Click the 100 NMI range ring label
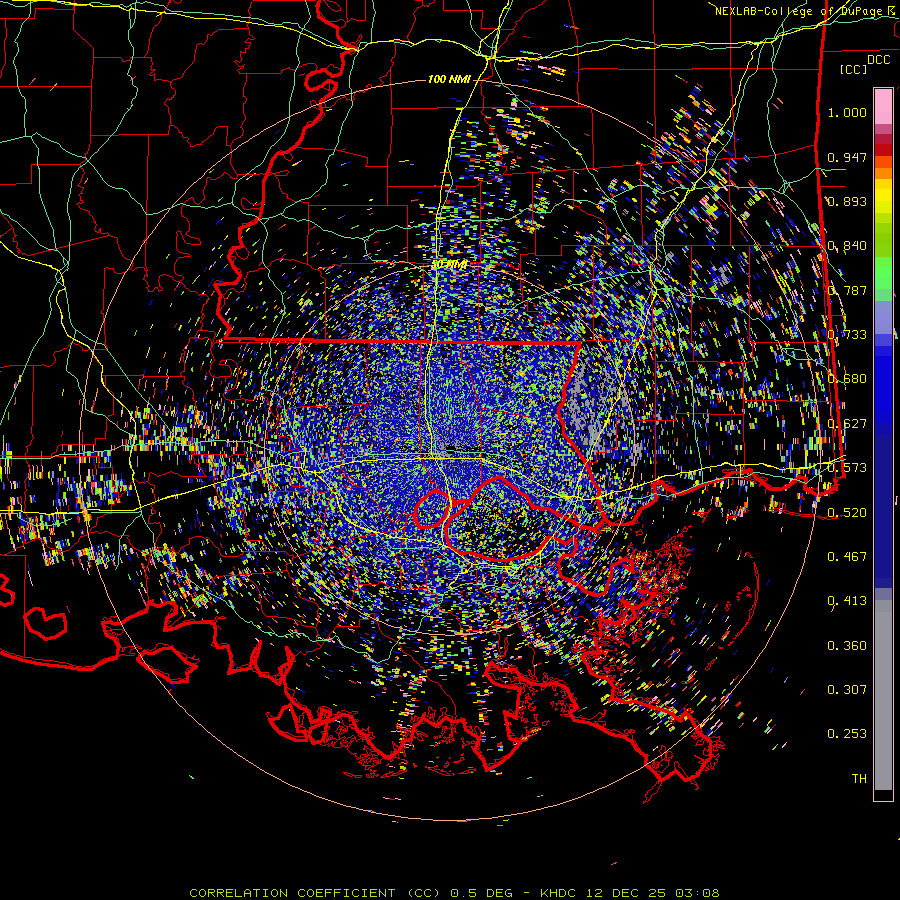 tap(449, 79)
